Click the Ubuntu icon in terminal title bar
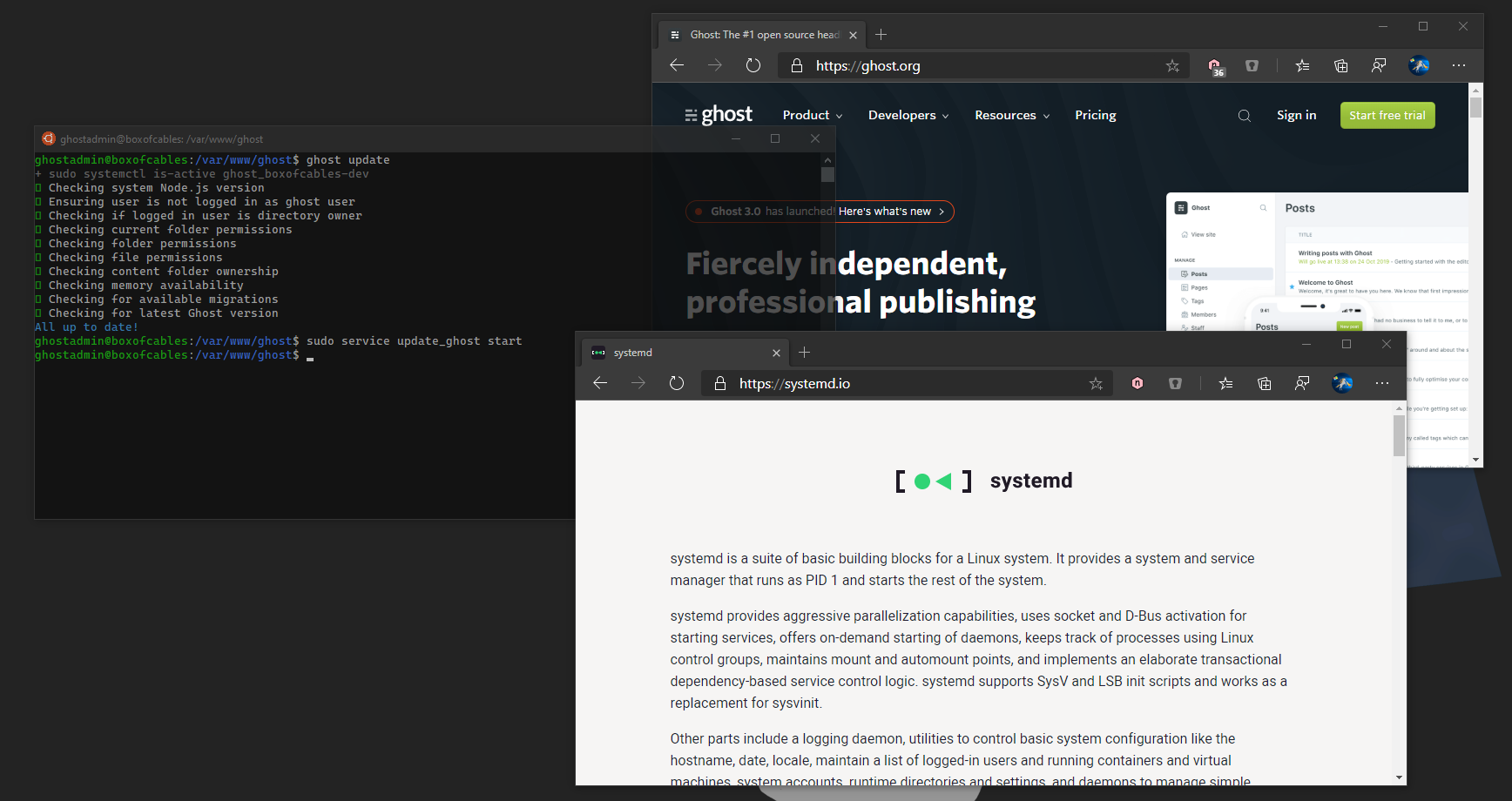This screenshot has height=801, width=1512. [48, 138]
